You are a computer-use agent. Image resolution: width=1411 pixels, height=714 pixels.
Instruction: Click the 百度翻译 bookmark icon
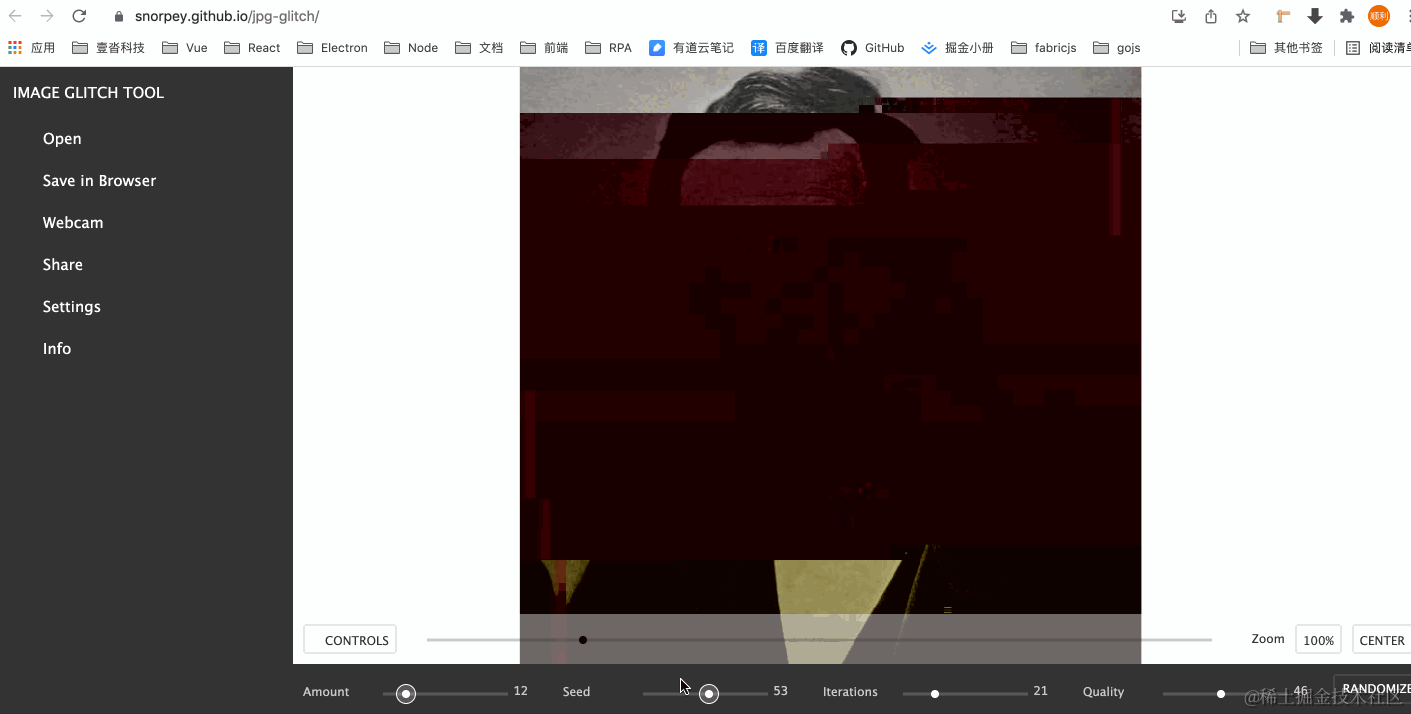click(759, 47)
